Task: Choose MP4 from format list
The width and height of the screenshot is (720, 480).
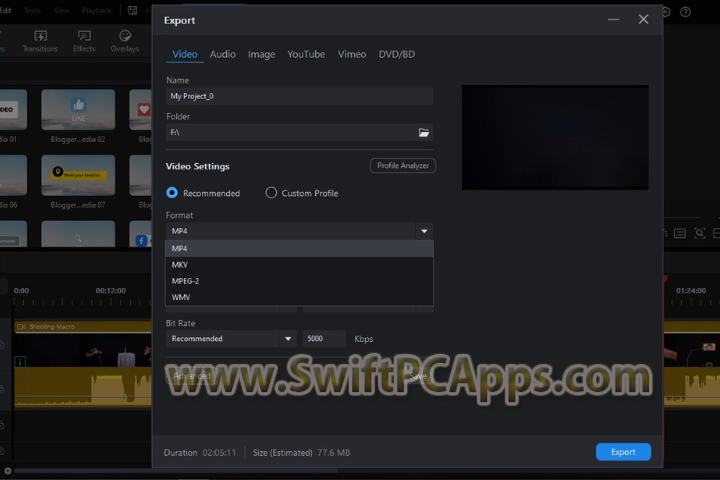Action: (x=299, y=248)
